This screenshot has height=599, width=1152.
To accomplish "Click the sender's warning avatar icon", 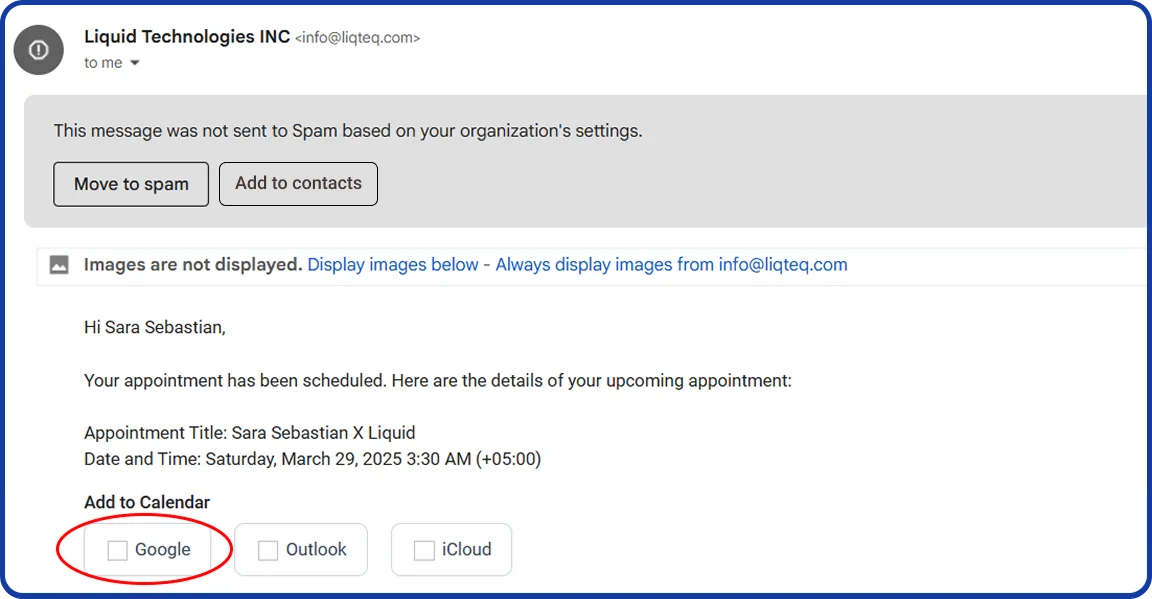I will 39,50.
